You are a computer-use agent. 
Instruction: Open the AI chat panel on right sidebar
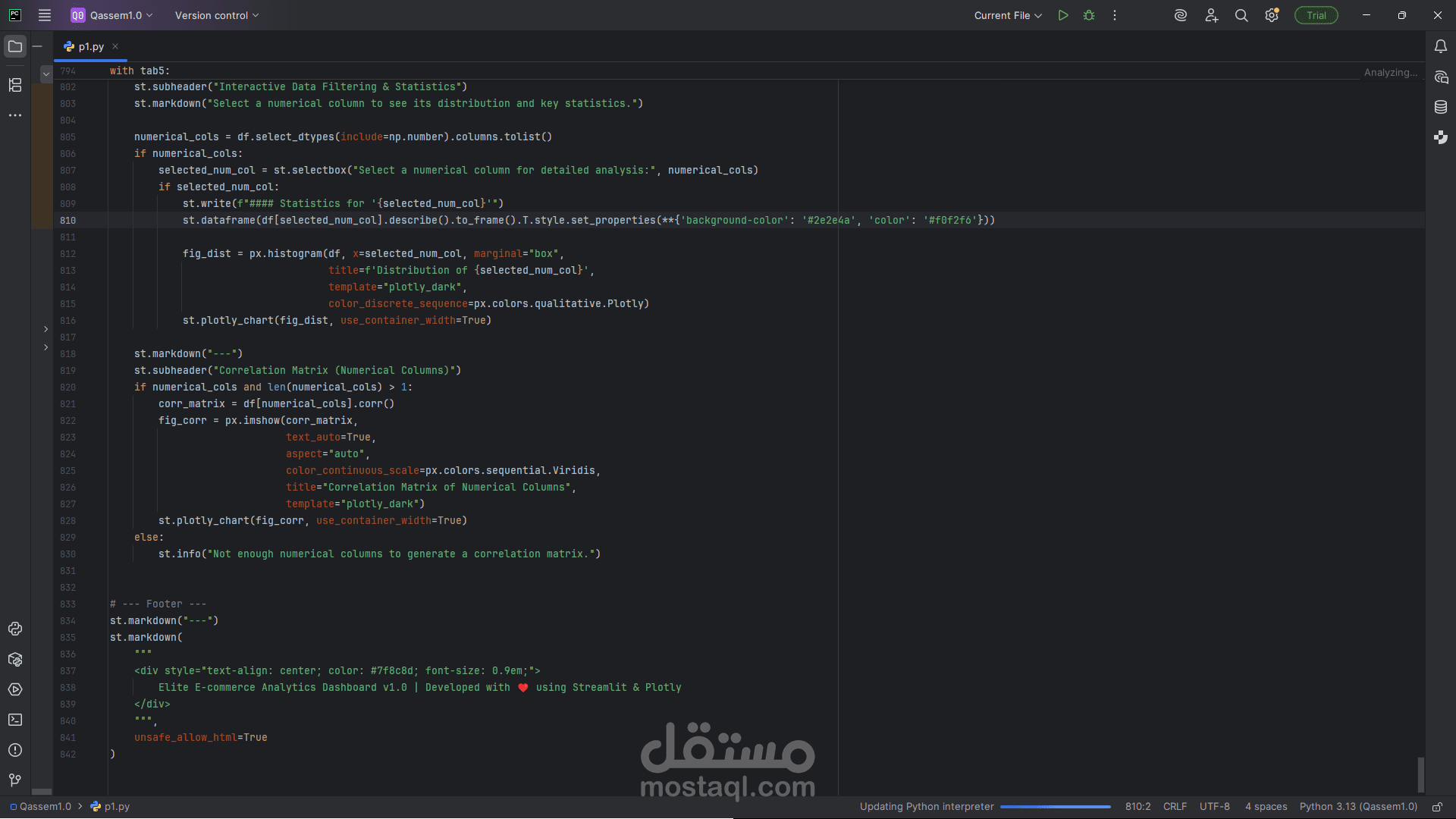coord(1441,77)
